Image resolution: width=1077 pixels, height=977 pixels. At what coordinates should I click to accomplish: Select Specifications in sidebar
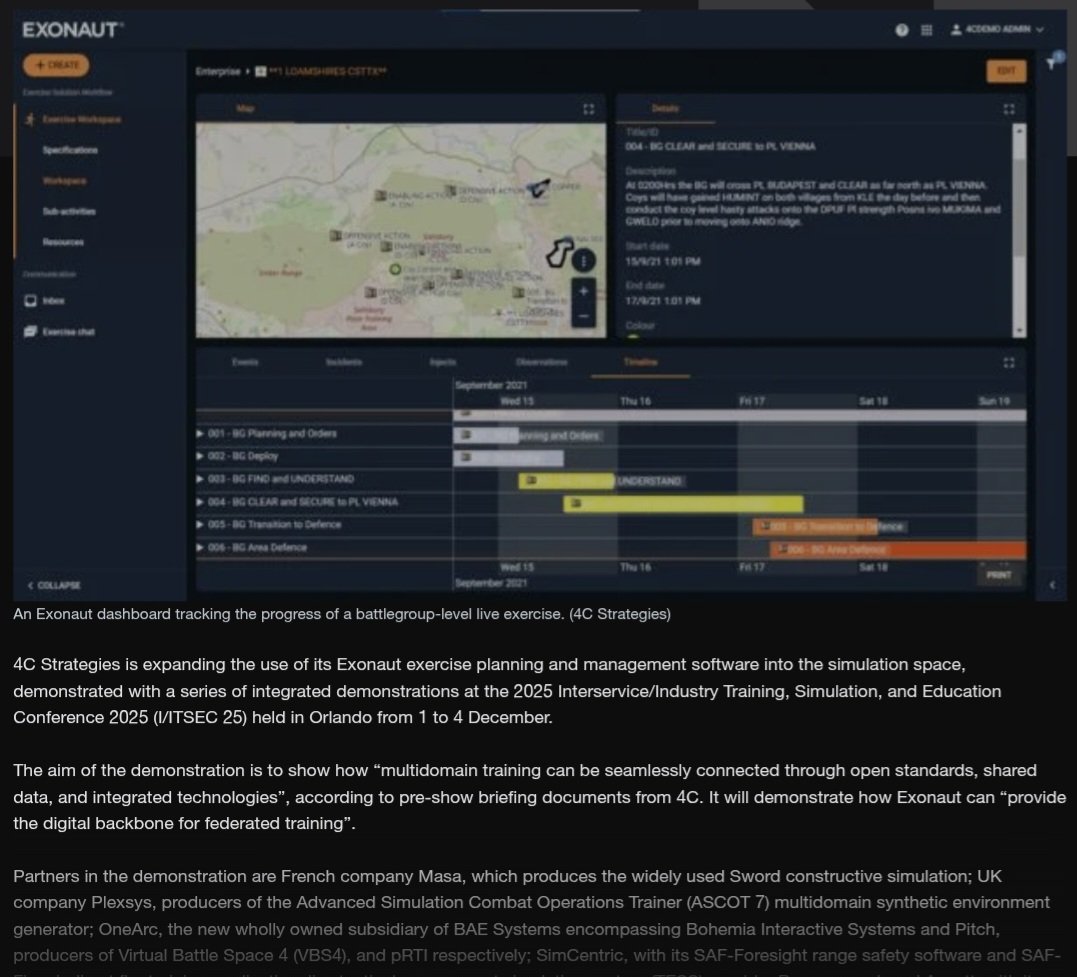(70, 150)
